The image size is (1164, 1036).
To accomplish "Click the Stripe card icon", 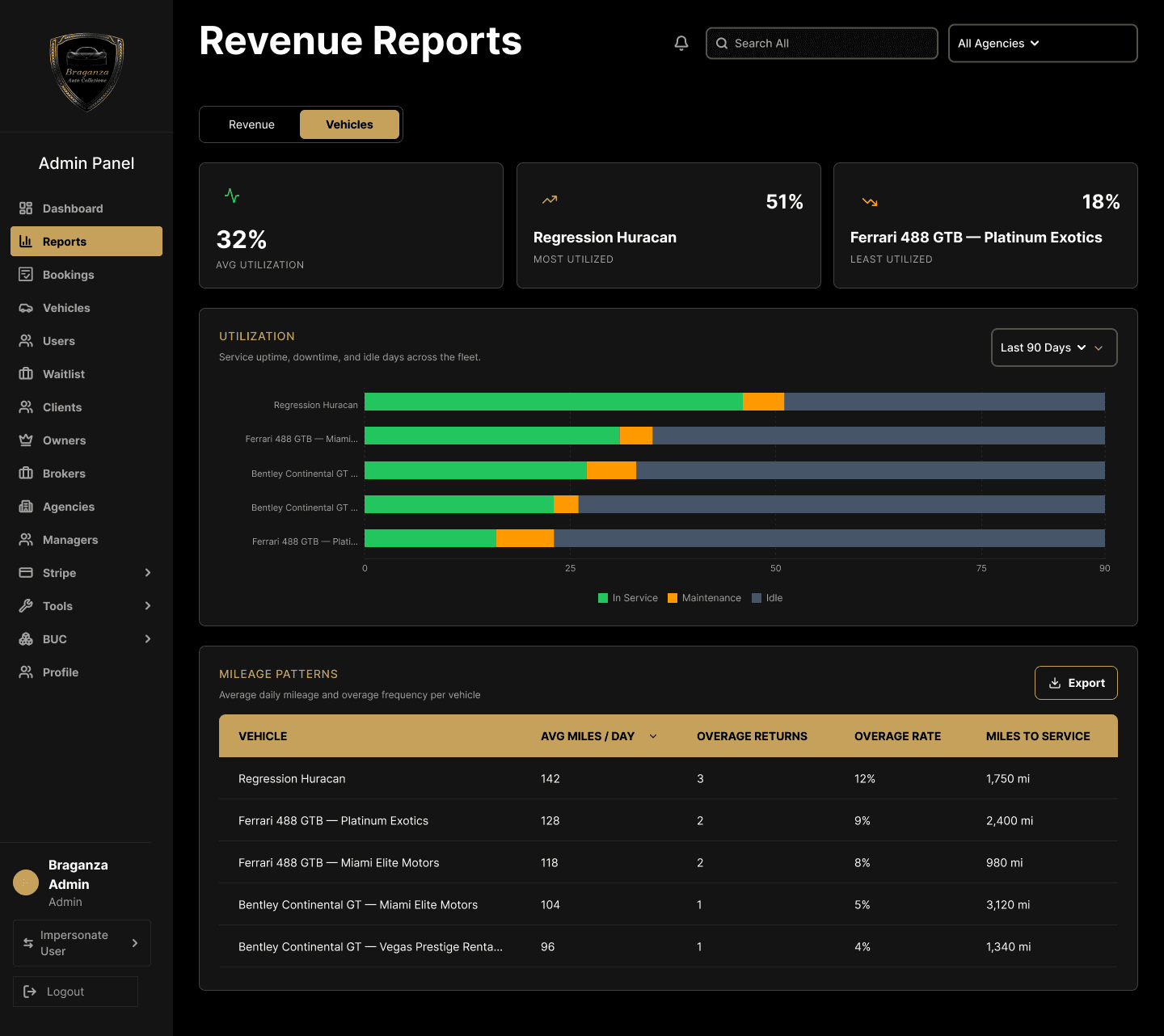I will point(26,573).
